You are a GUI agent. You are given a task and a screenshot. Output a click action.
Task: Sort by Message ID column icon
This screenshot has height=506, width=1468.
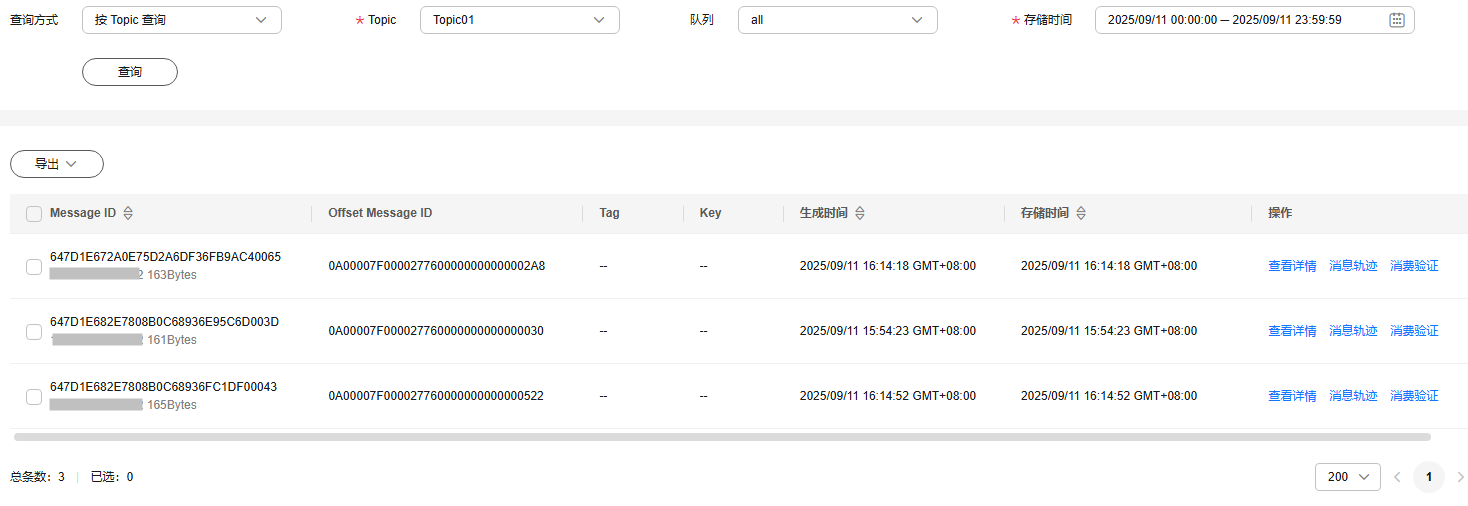click(128, 213)
